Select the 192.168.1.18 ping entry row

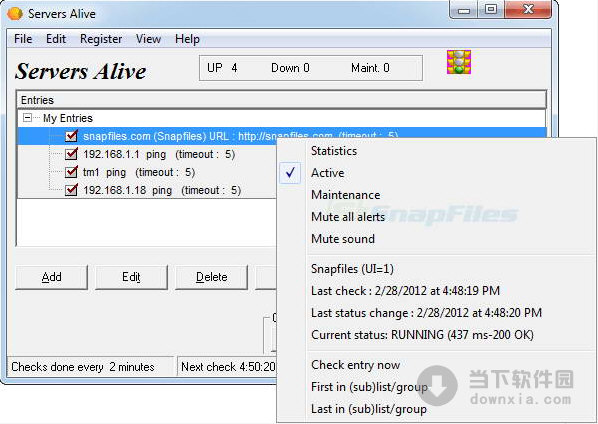tap(162, 190)
